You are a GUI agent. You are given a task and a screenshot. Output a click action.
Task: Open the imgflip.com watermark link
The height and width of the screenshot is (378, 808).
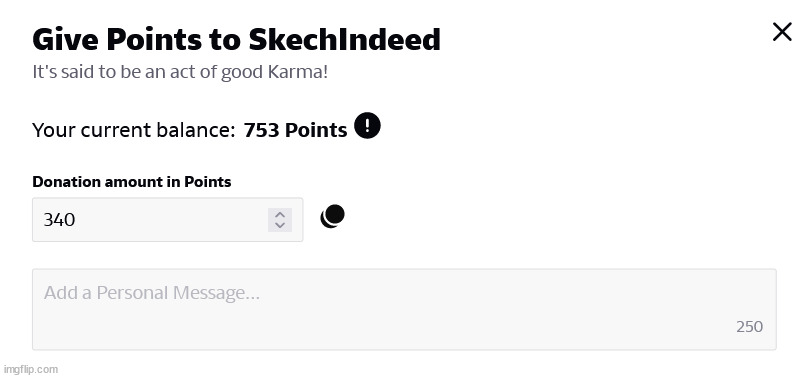pos(30,369)
